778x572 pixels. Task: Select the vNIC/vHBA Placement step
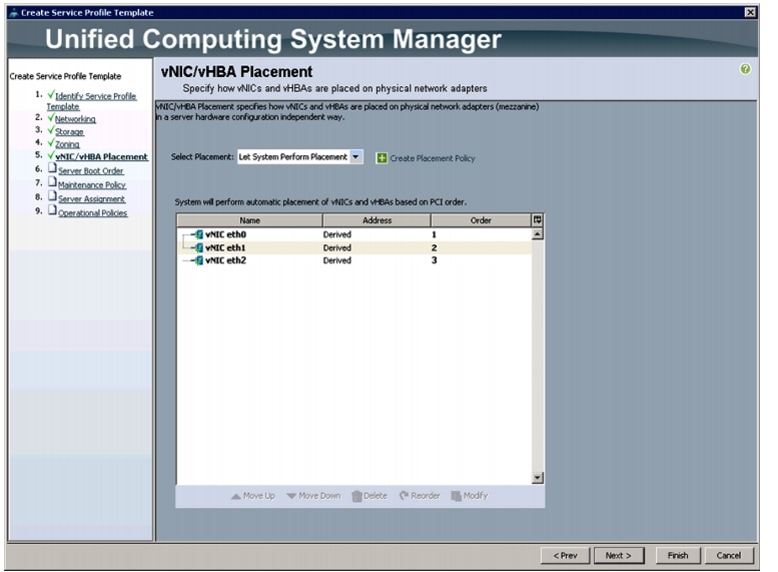101,157
